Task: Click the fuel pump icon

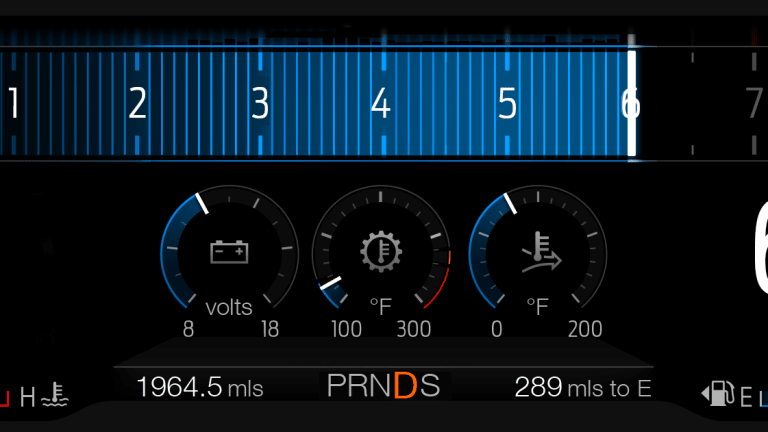Action: coord(718,393)
